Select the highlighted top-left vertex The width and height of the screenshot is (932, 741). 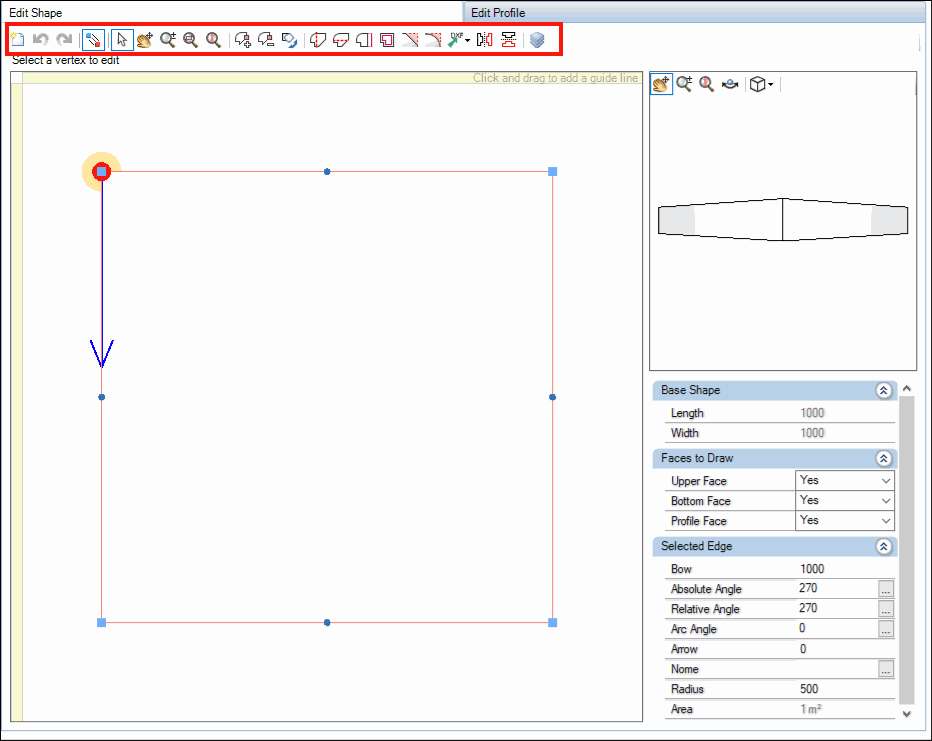coord(102,172)
